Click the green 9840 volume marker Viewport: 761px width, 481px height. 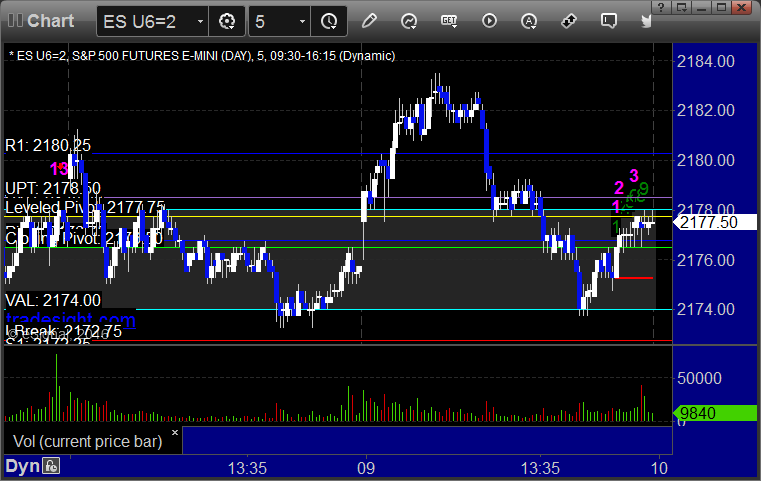pyautogui.click(x=714, y=413)
